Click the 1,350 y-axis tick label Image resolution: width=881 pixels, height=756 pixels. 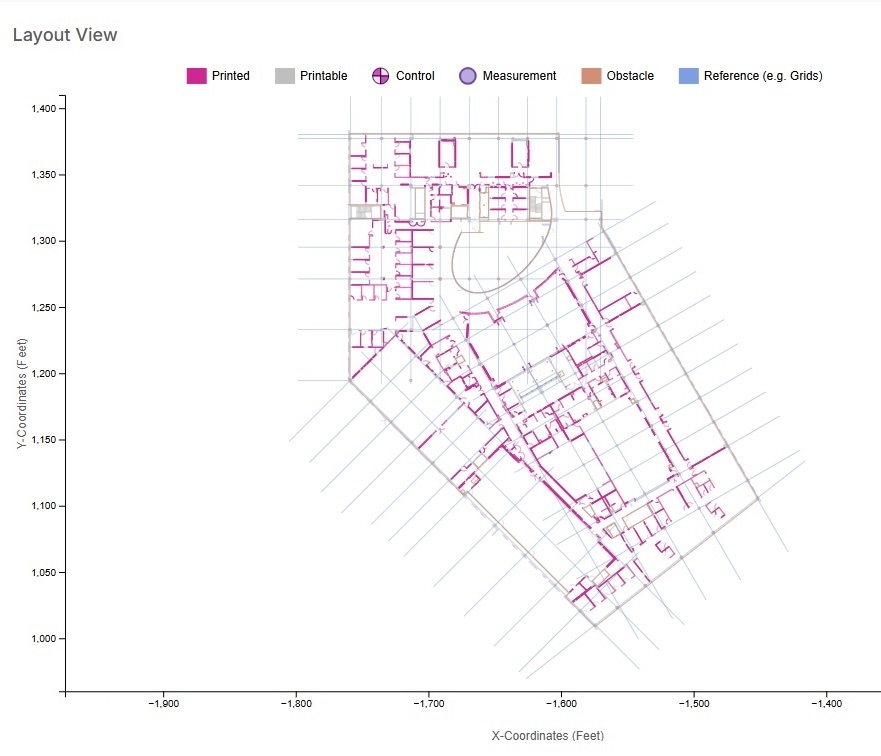(x=44, y=175)
